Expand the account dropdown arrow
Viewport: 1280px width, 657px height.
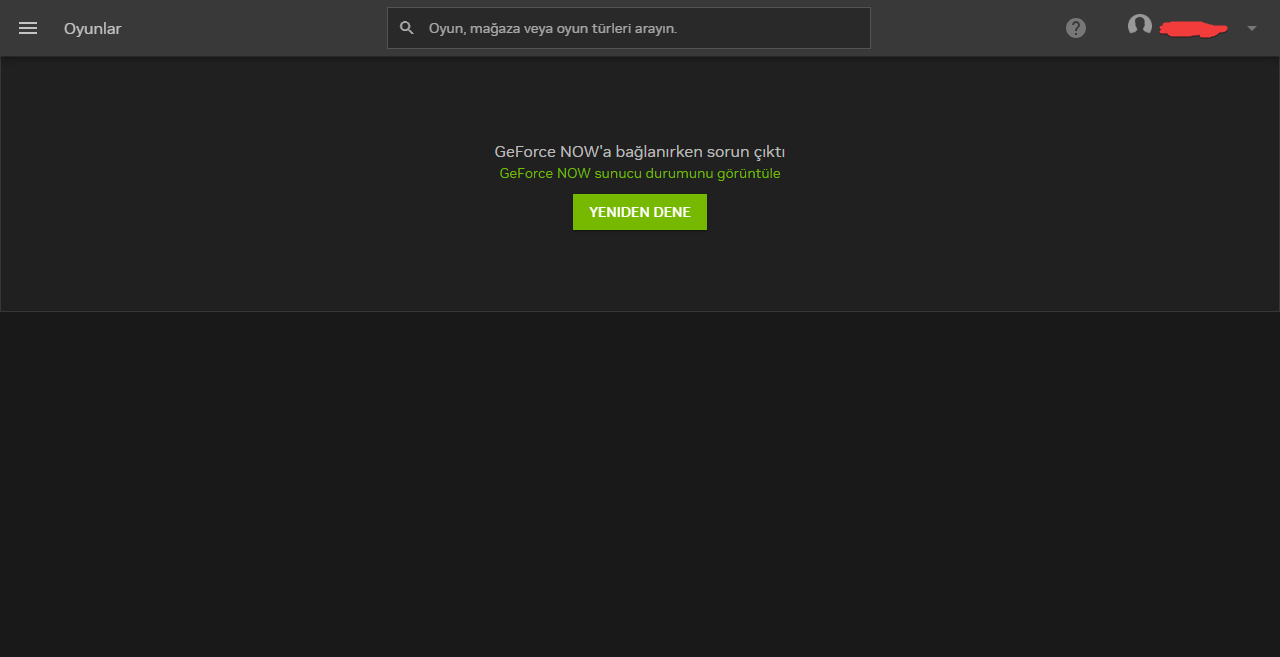(x=1252, y=28)
